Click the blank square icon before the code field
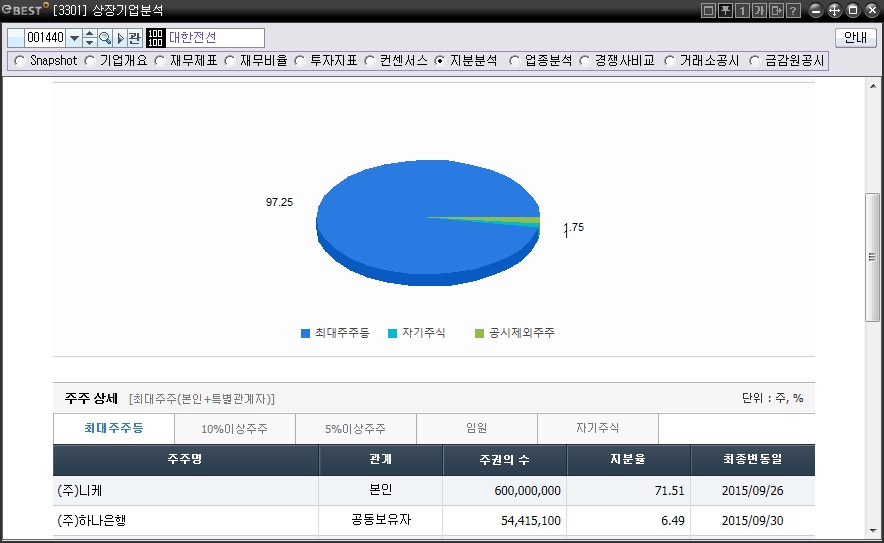The height and width of the screenshot is (543, 884). (x=16, y=38)
